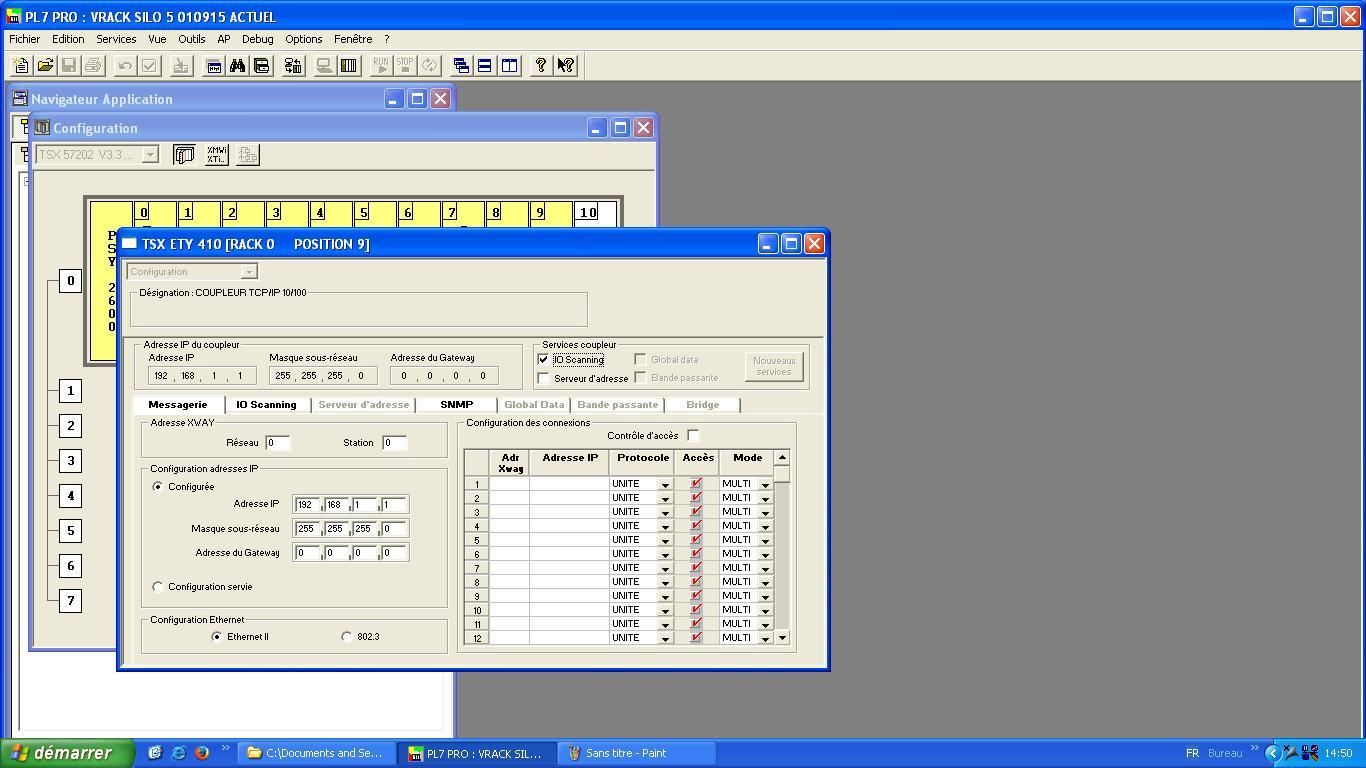Click the cascade windows toolbar icon
This screenshot has width=1366, height=768.
point(461,65)
